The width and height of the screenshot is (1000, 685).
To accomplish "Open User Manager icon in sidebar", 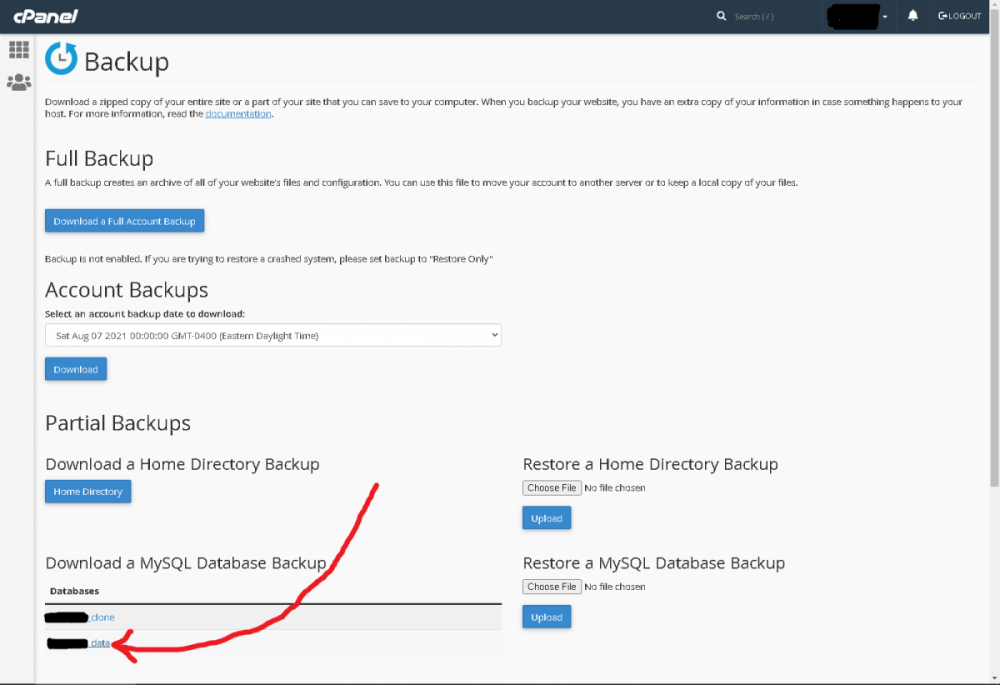I will (x=18, y=83).
